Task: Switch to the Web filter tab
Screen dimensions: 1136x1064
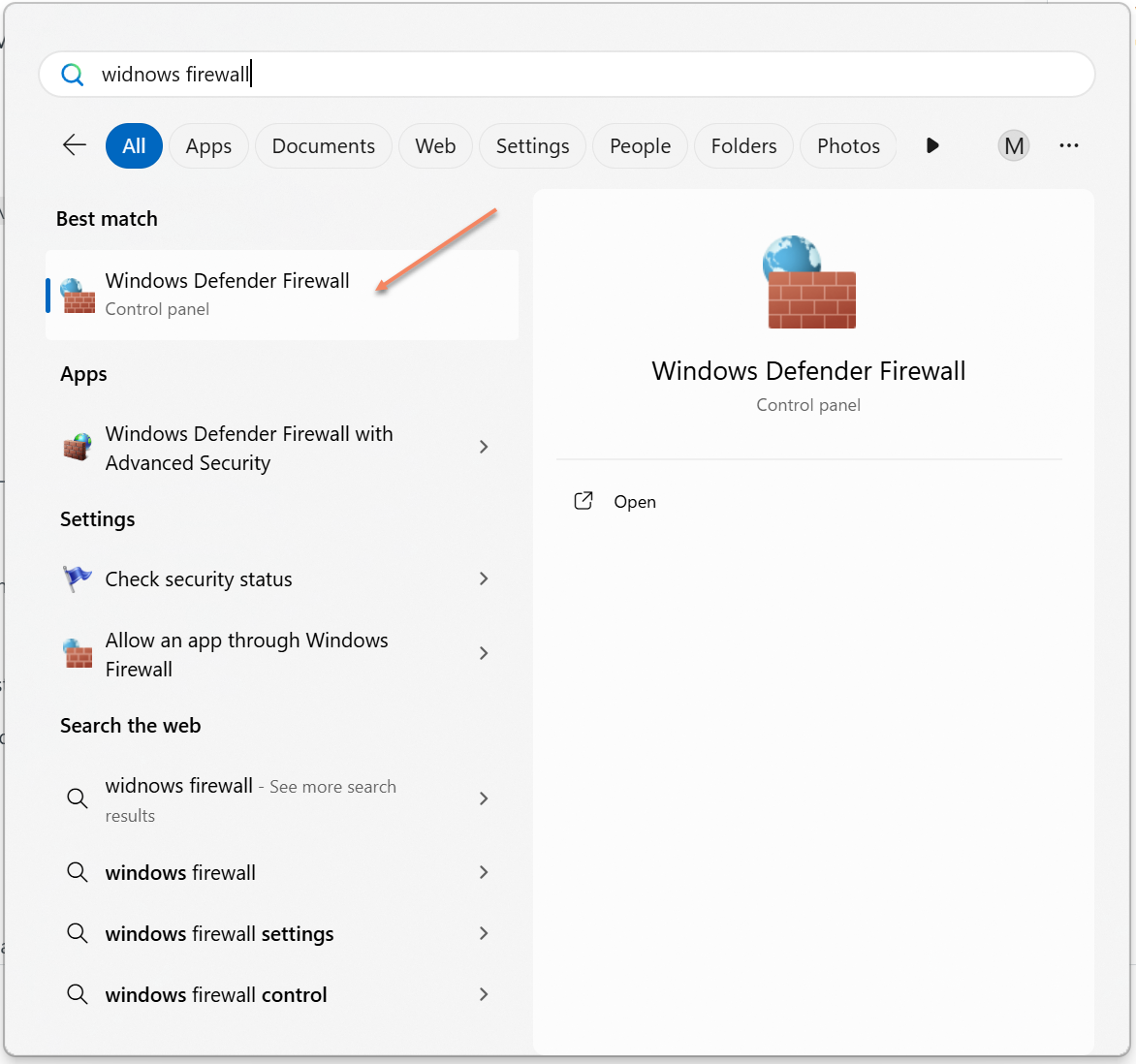Action: click(435, 146)
